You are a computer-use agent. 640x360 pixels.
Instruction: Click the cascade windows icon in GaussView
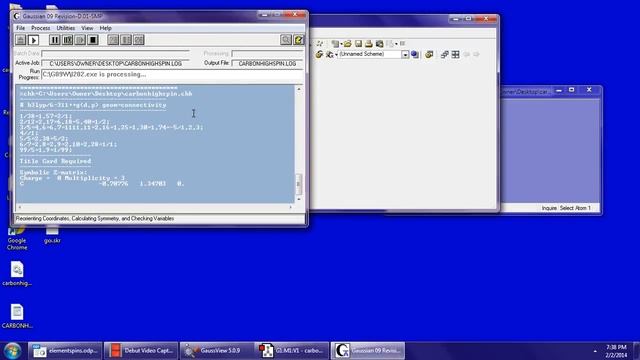coord(444,54)
